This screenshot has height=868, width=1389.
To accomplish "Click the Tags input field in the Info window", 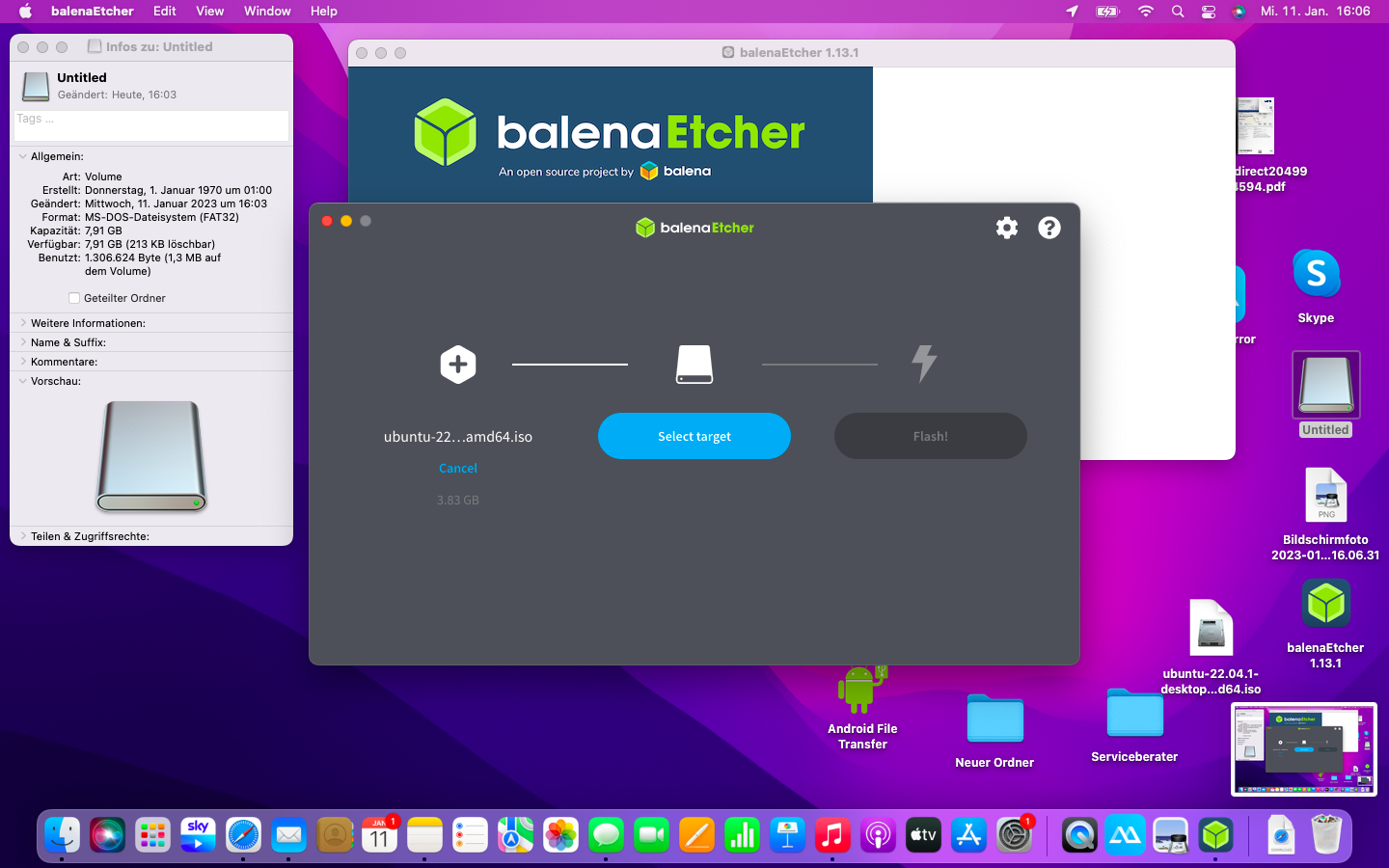I will click(x=151, y=125).
